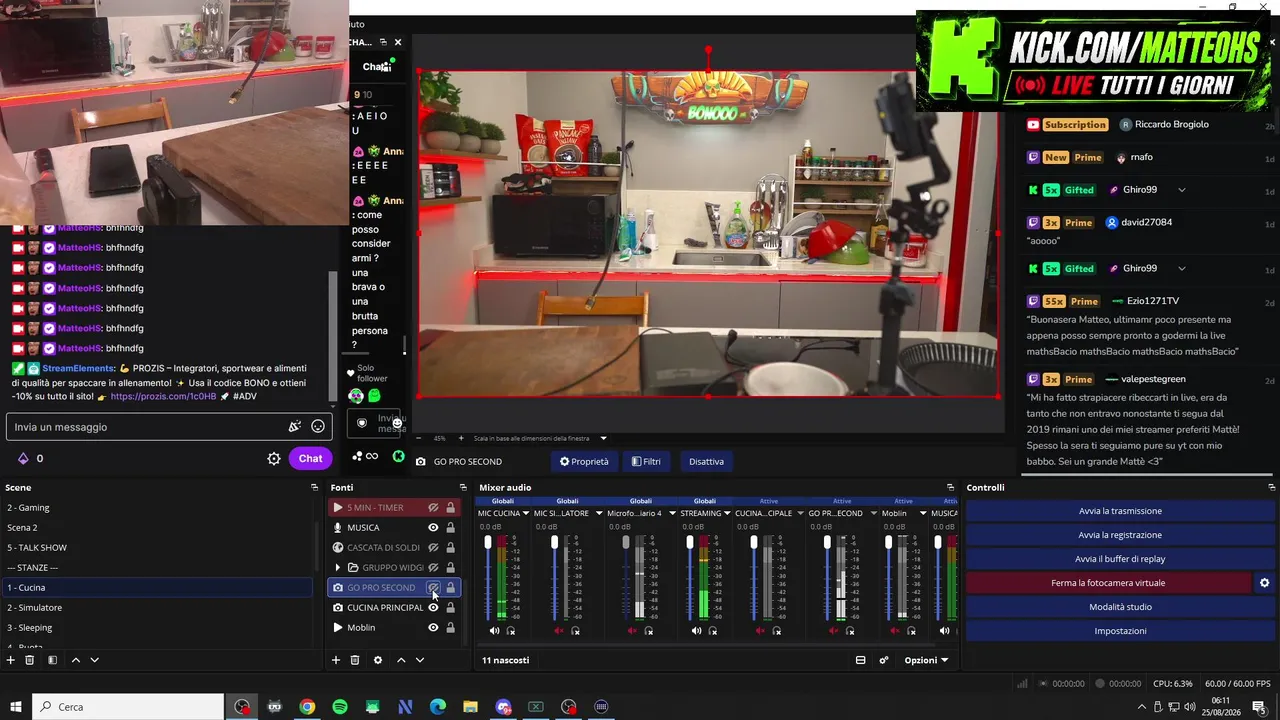Screen dimensions: 1280x720
Task: Add a new scene with plus icon
Action: [11, 660]
